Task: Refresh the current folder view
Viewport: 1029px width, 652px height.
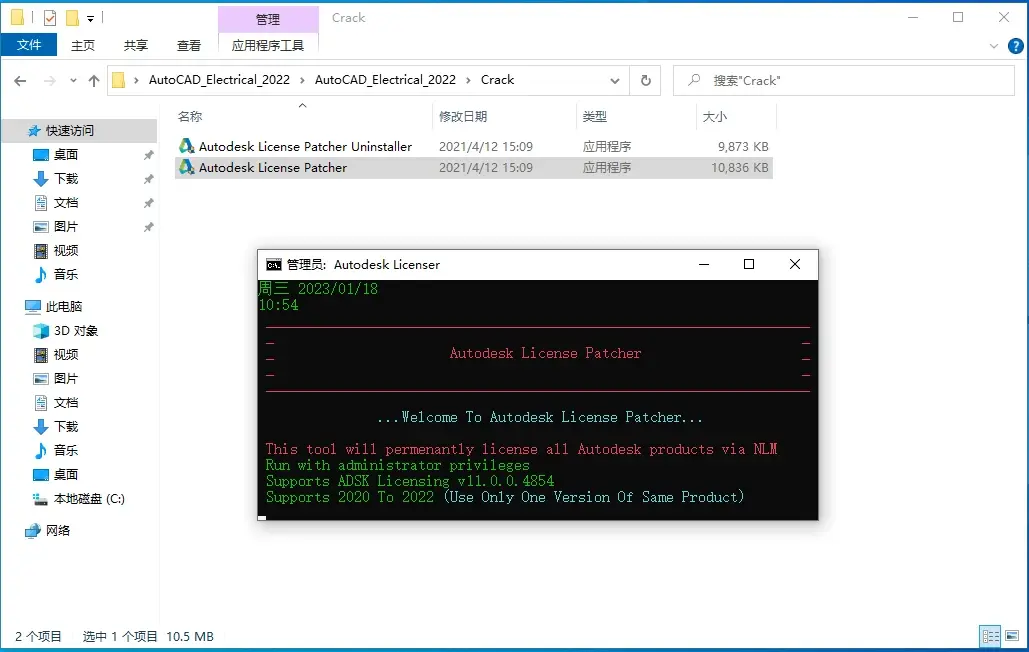Action: point(646,81)
